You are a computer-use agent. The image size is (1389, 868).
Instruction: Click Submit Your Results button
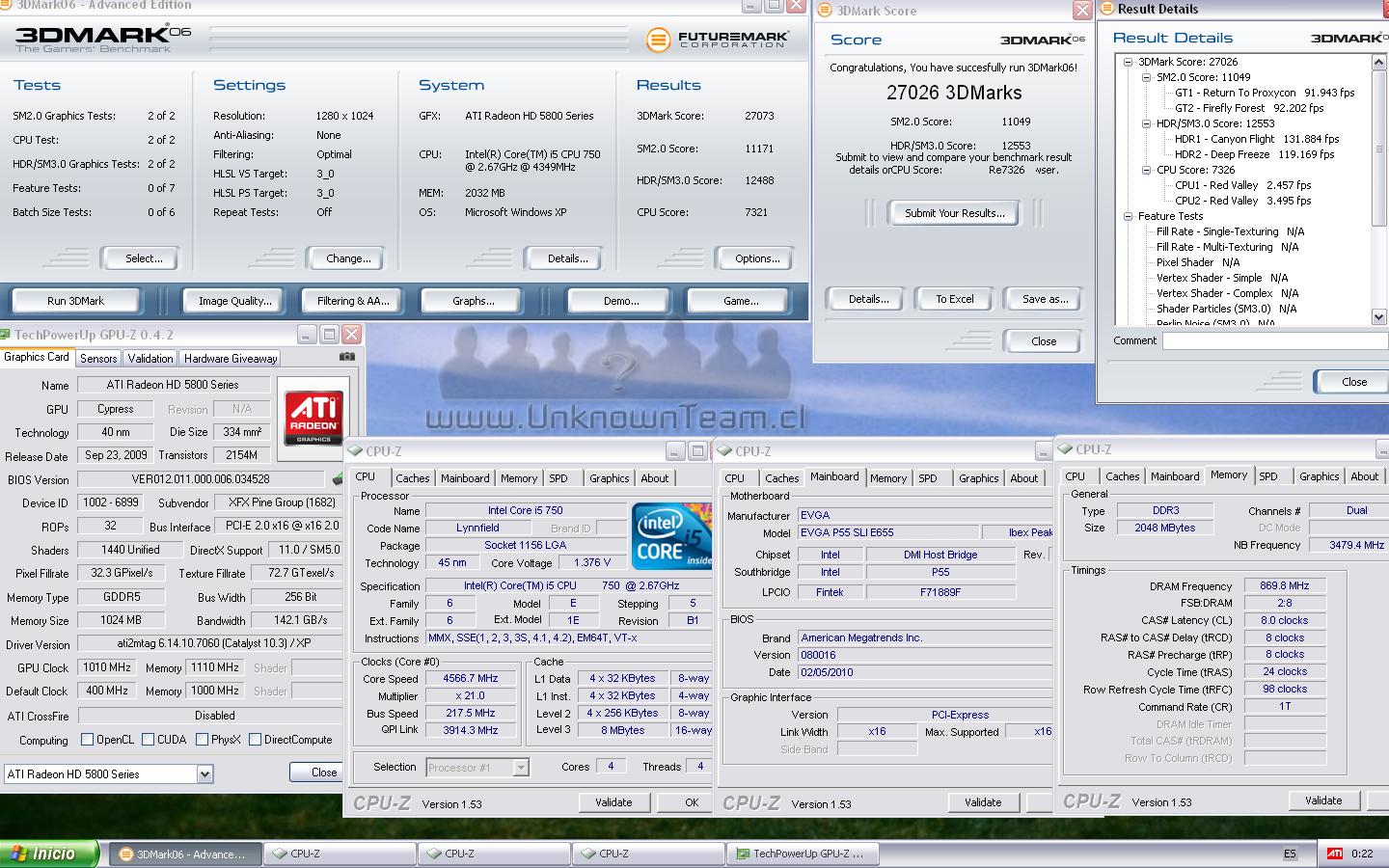(954, 213)
